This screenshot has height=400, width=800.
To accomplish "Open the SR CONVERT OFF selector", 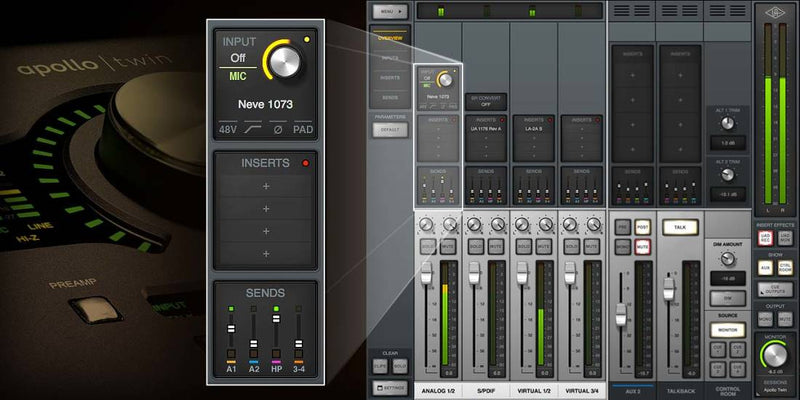I will click(x=486, y=102).
